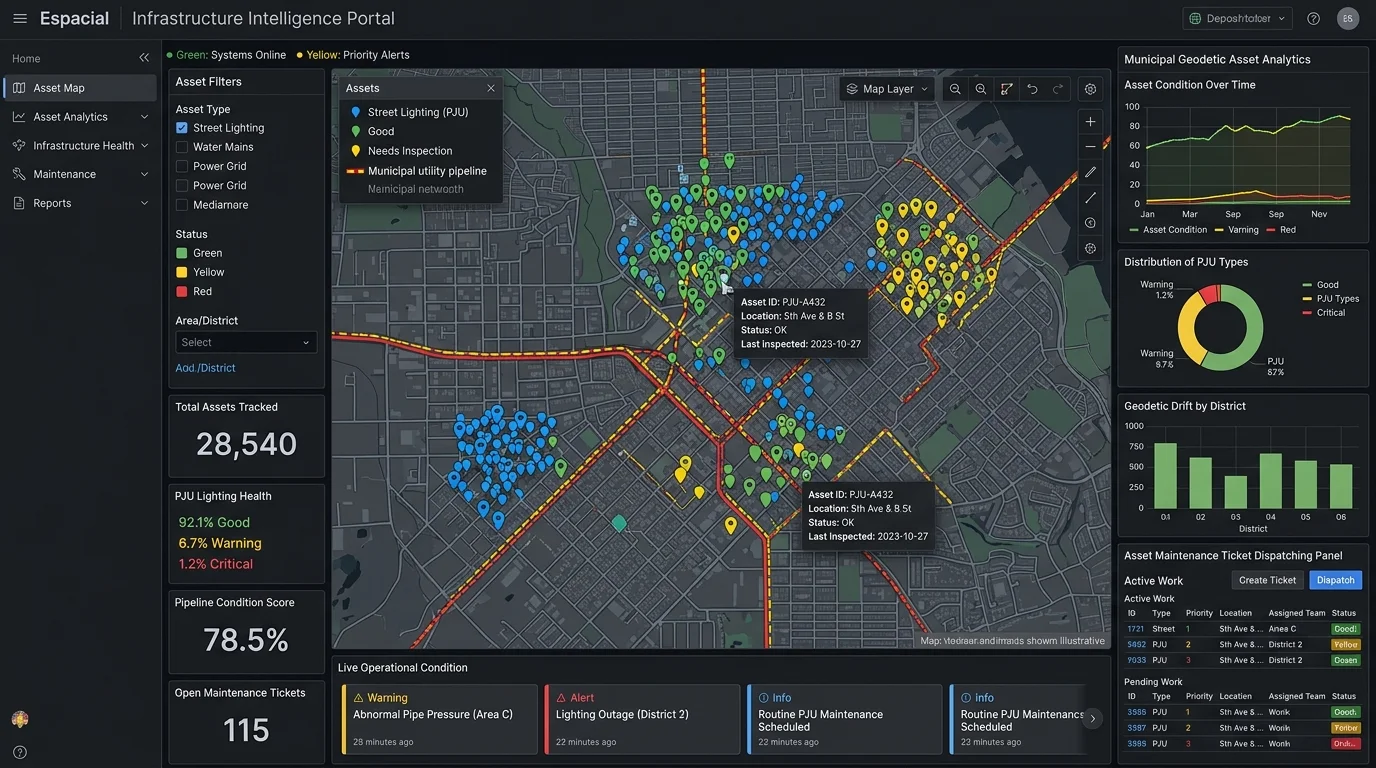Open the Asset Analytics menu item
The image size is (1376, 768).
pyautogui.click(x=80, y=117)
